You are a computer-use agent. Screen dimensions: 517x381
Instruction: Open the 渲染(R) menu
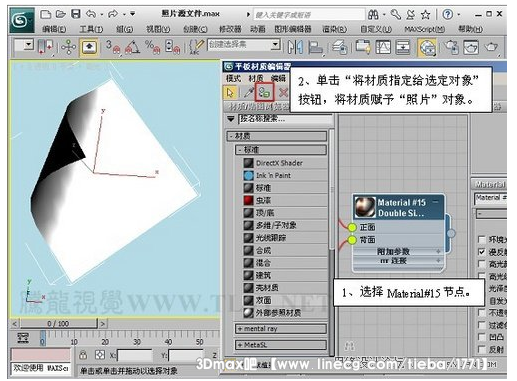(334, 29)
